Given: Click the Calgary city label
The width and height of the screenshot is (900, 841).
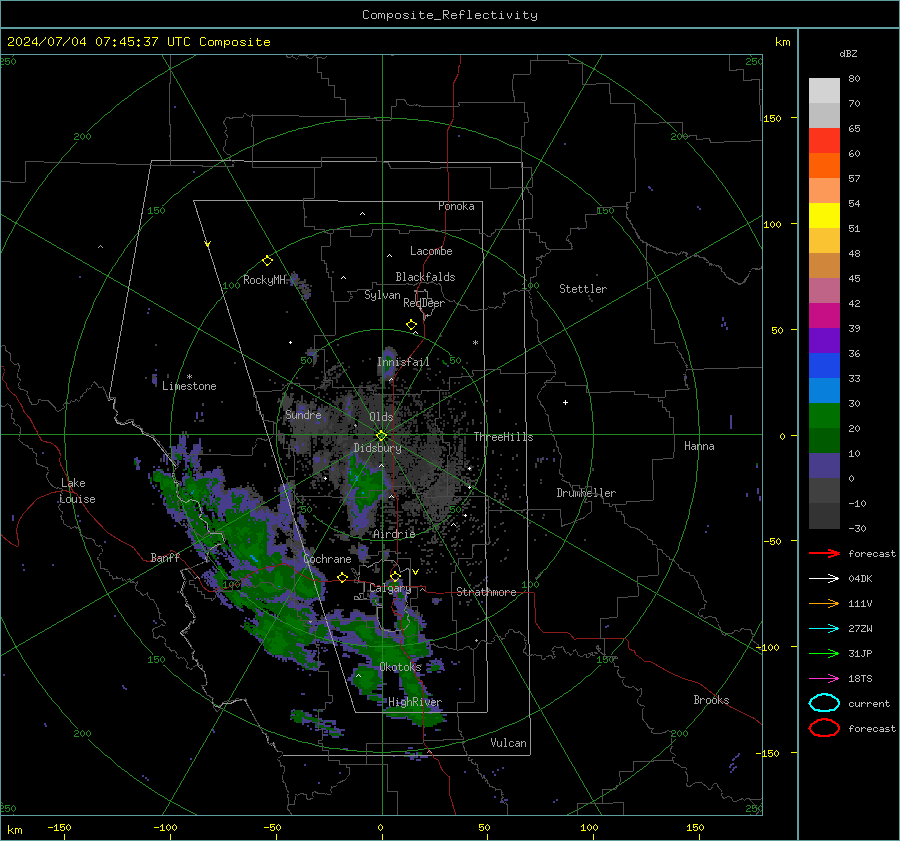Looking at the screenshot, I should click(390, 588).
